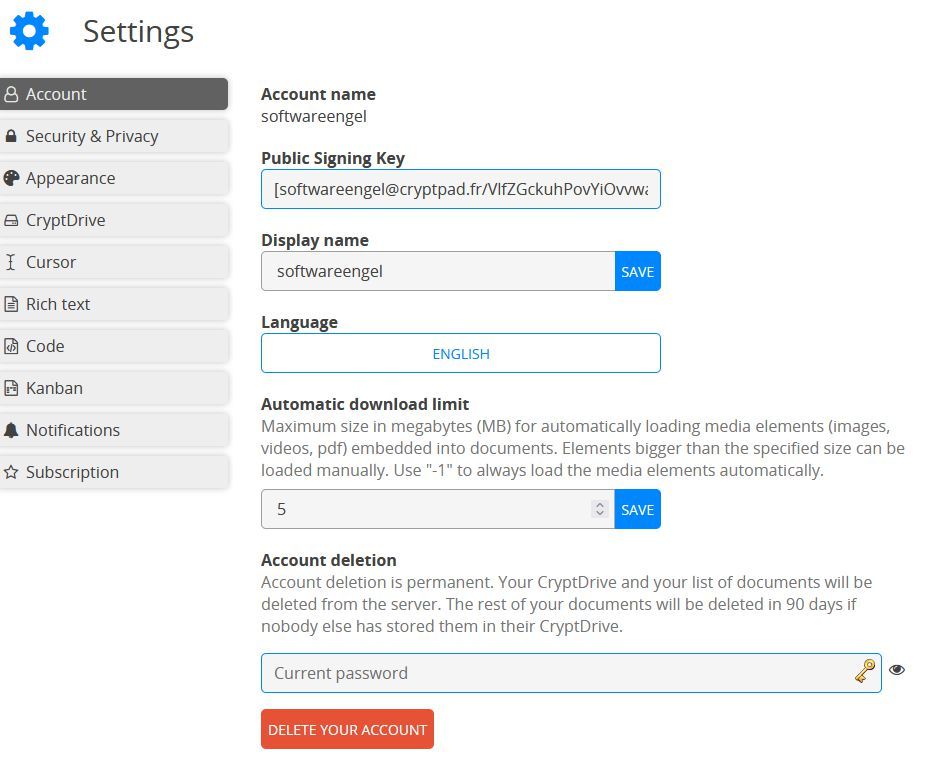This screenshot has width=927, height=774.
Task: Click the CryptDrive drive icon
Action: [x=11, y=221]
